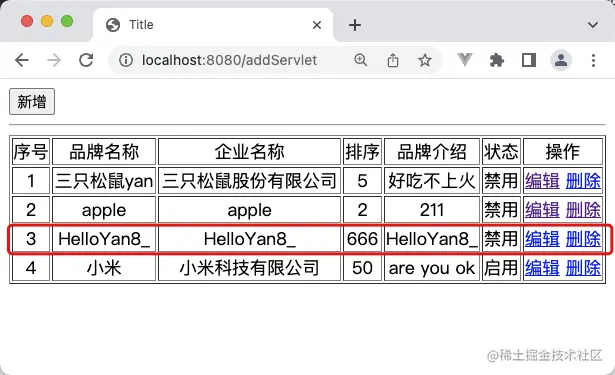Expand the tab search chevron
The image size is (615, 375).
[x=593, y=25]
